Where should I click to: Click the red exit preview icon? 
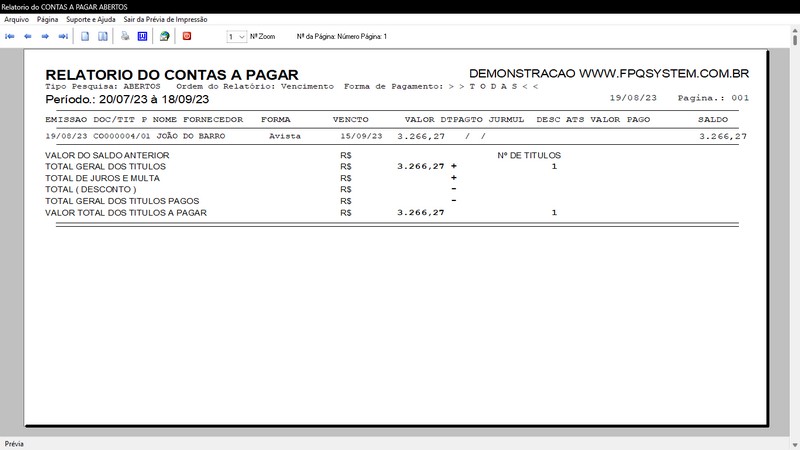(x=187, y=36)
